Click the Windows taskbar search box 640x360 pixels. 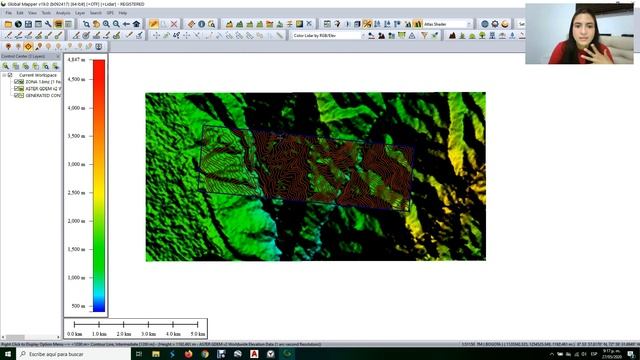point(73,354)
